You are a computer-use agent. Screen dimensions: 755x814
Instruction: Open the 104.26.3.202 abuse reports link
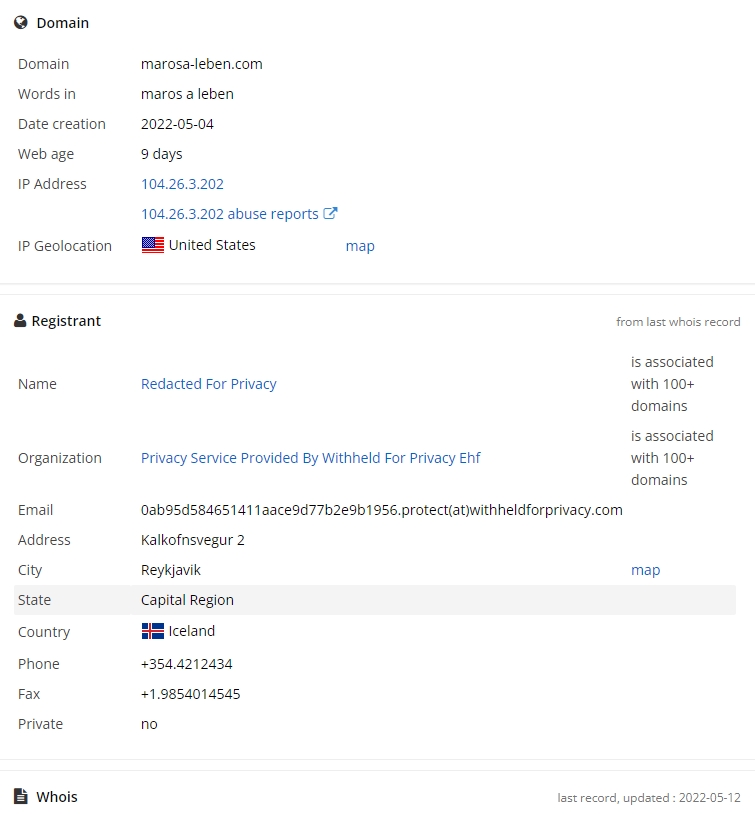click(x=230, y=214)
